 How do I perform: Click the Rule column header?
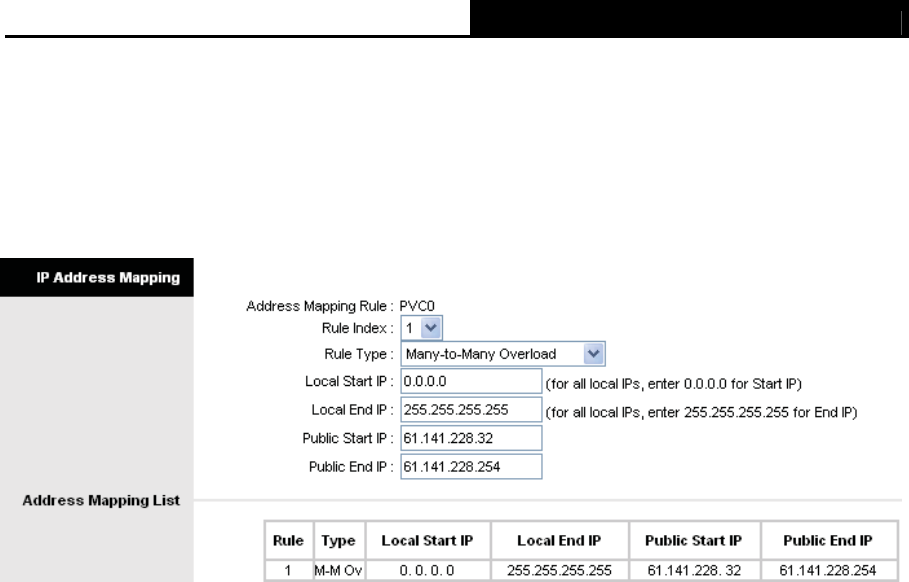click(289, 540)
